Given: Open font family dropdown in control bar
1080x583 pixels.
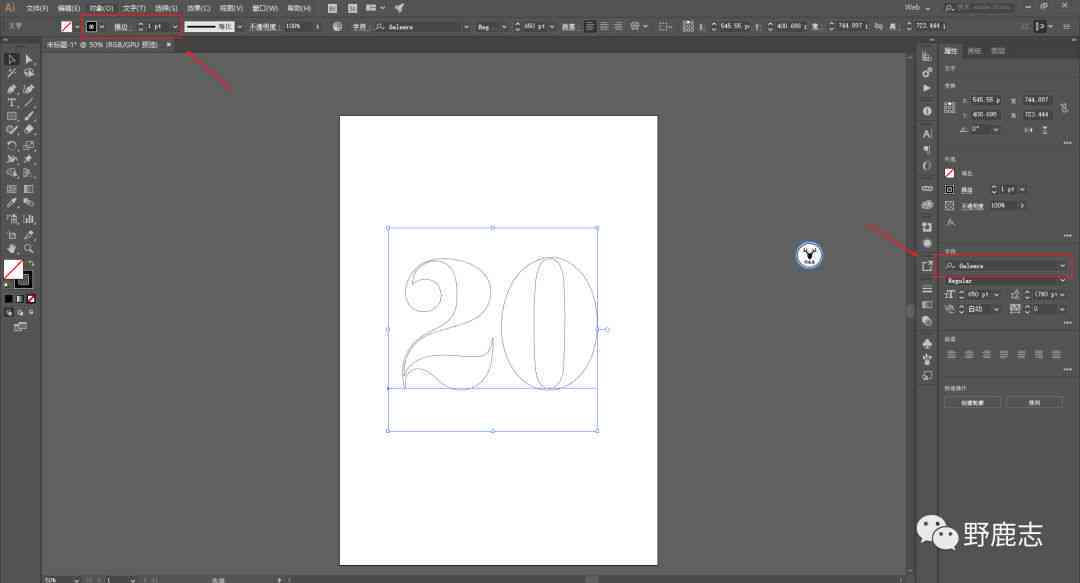Looking at the screenshot, I should 466,27.
